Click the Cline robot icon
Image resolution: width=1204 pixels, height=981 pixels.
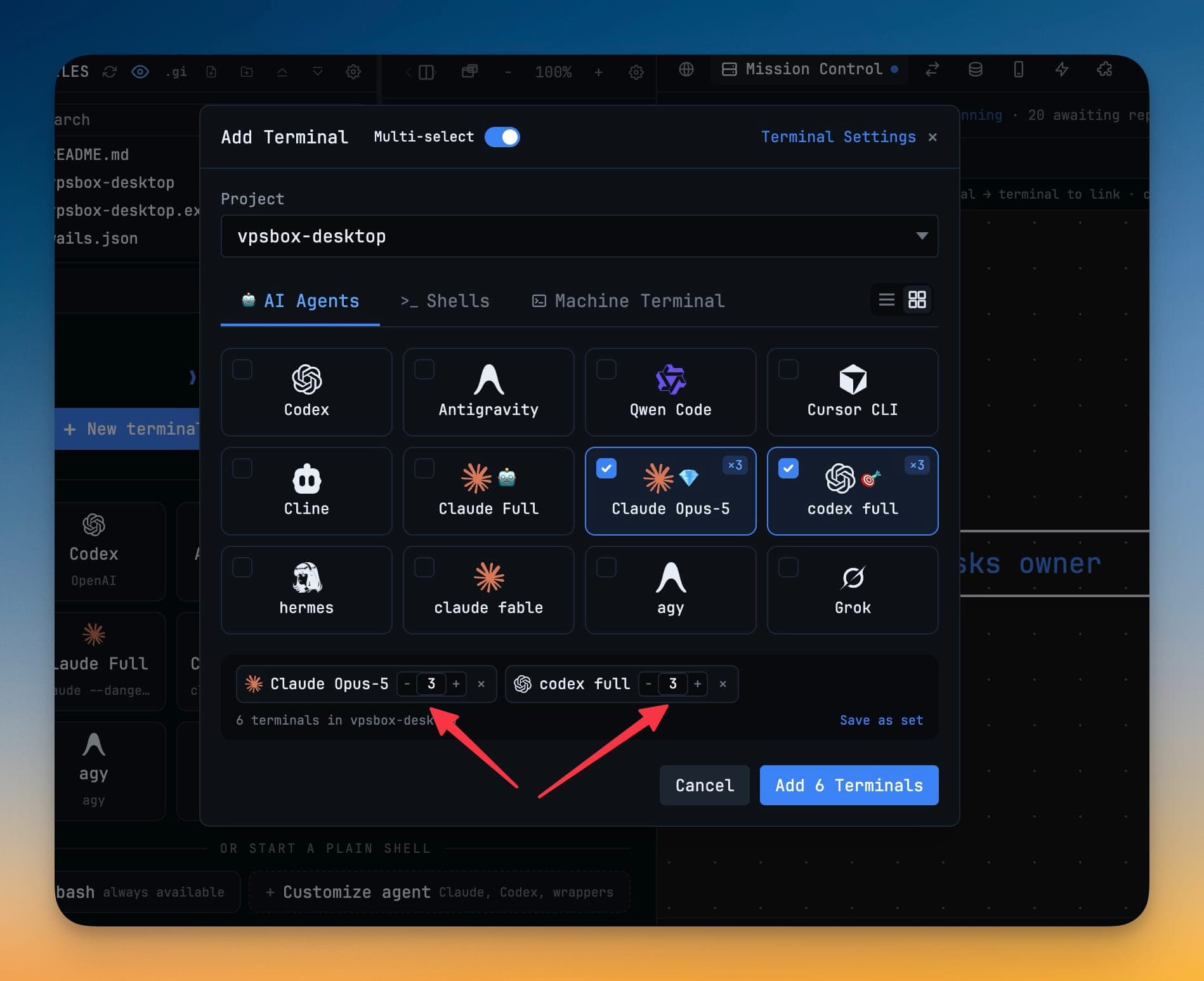(306, 478)
